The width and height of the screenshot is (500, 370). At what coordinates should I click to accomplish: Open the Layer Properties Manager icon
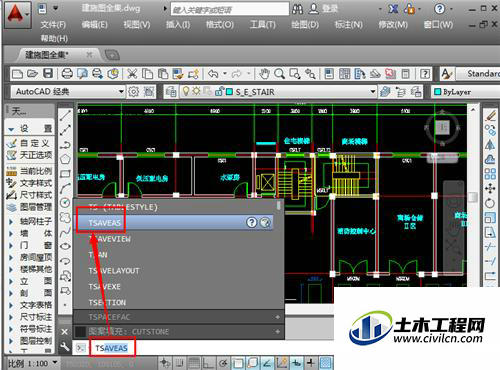click(x=171, y=92)
